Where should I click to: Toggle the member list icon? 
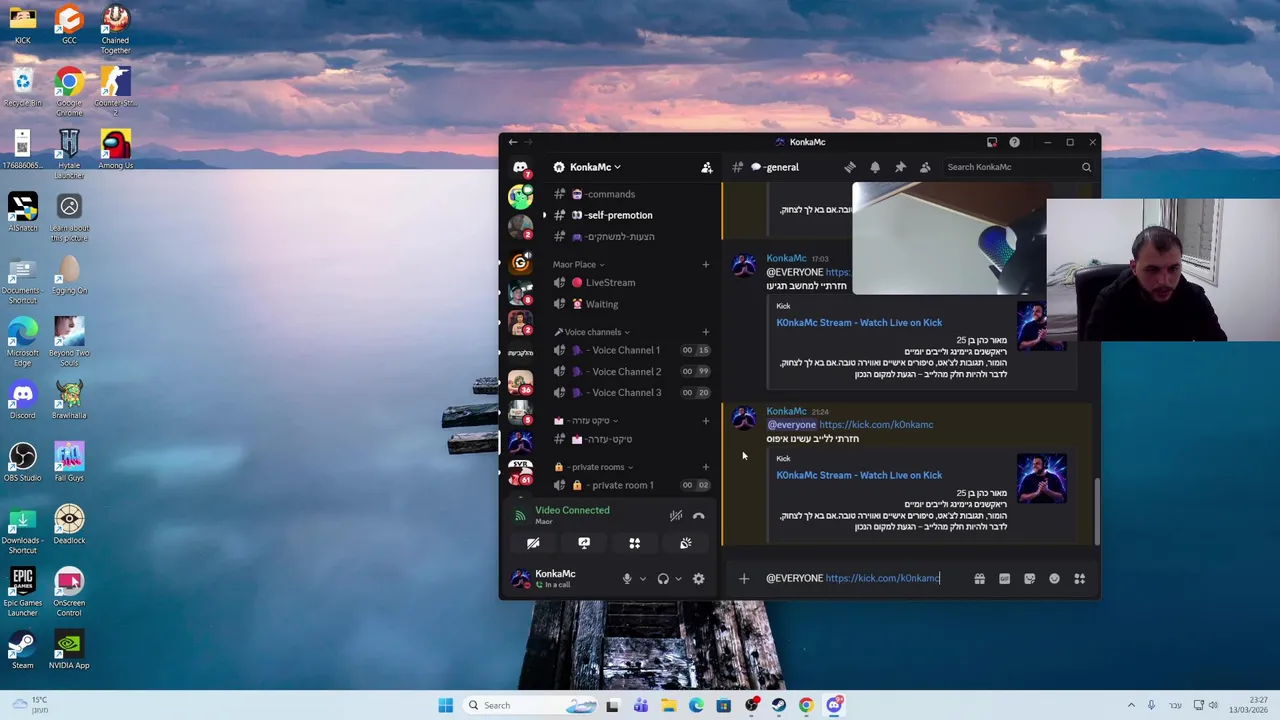(925, 167)
